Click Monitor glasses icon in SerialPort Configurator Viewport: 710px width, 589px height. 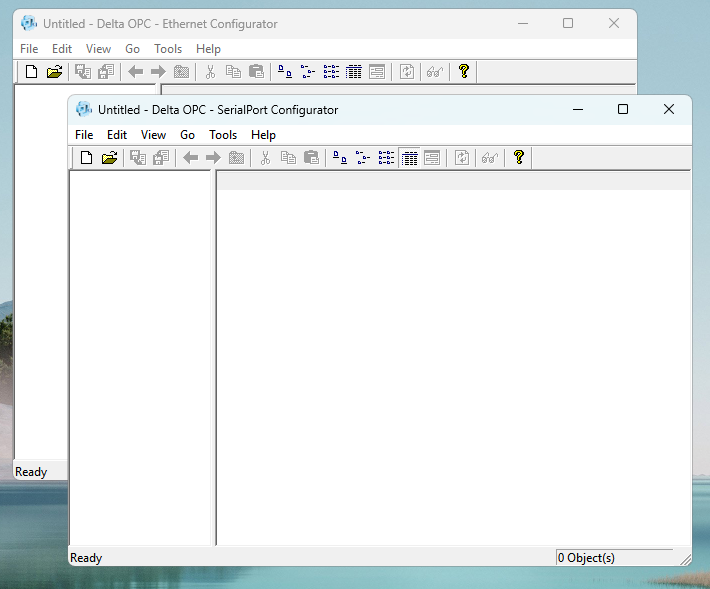click(490, 158)
